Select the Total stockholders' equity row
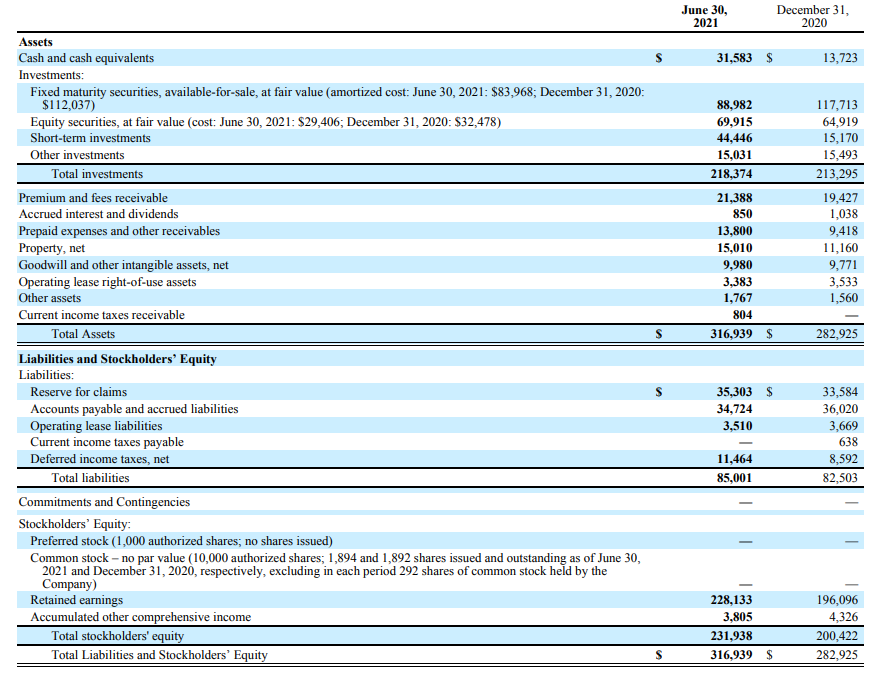 (x=122, y=636)
